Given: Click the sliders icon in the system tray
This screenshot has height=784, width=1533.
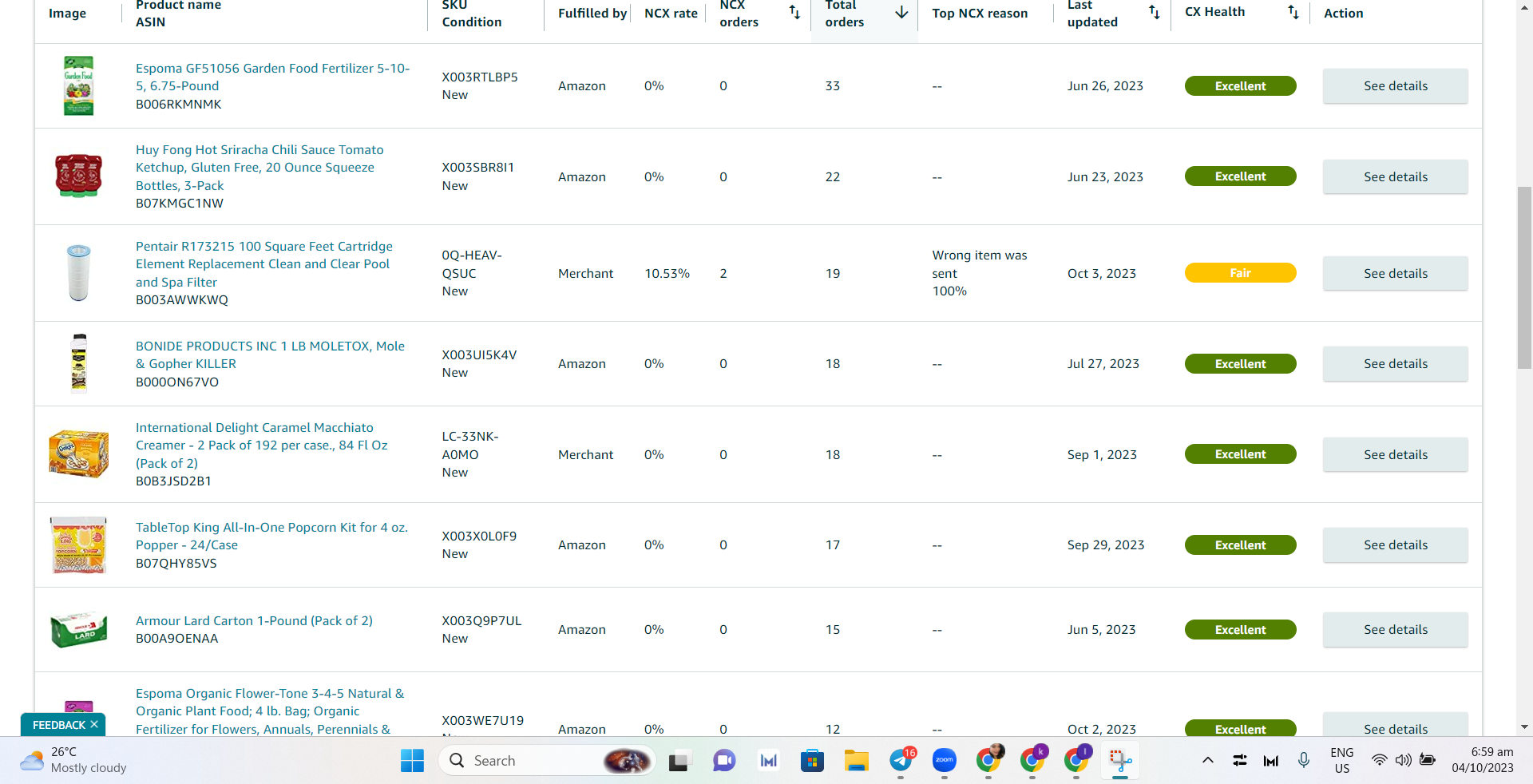Looking at the screenshot, I should click(1240, 760).
